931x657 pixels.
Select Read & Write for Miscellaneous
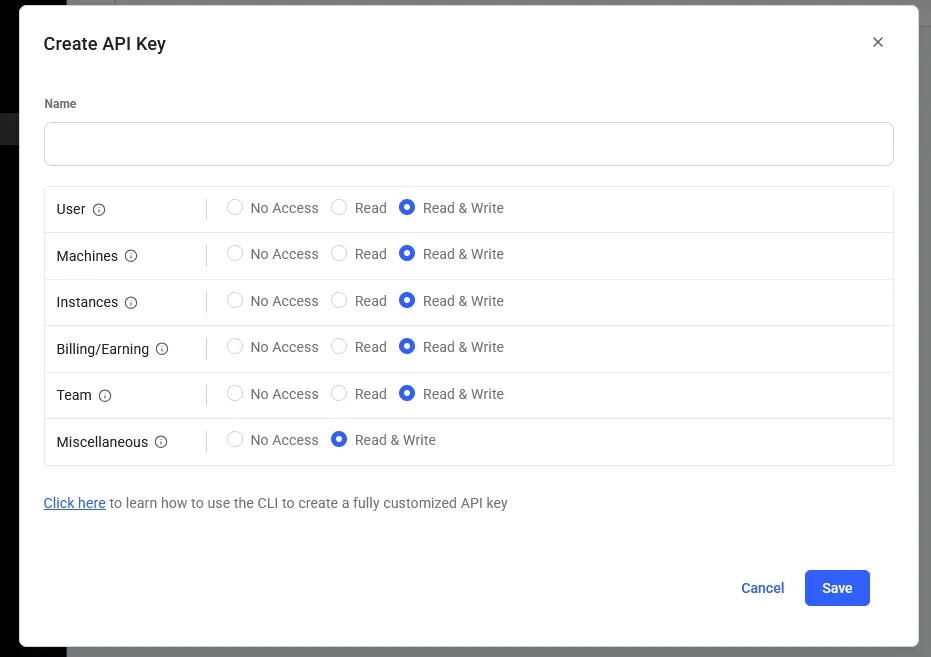(339, 439)
